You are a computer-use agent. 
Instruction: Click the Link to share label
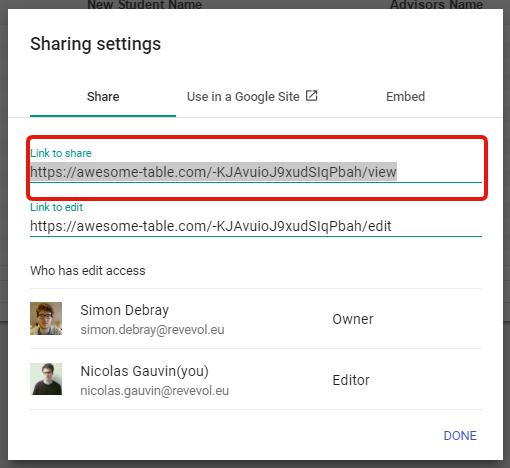(61, 153)
